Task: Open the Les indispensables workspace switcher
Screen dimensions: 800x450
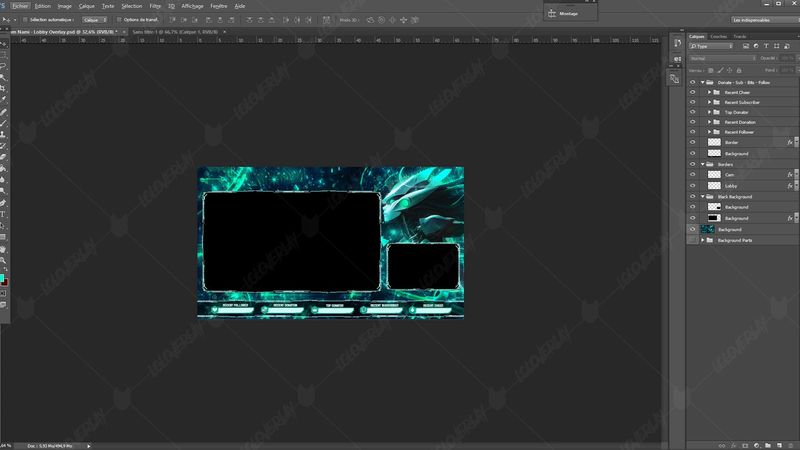Action: [761, 19]
